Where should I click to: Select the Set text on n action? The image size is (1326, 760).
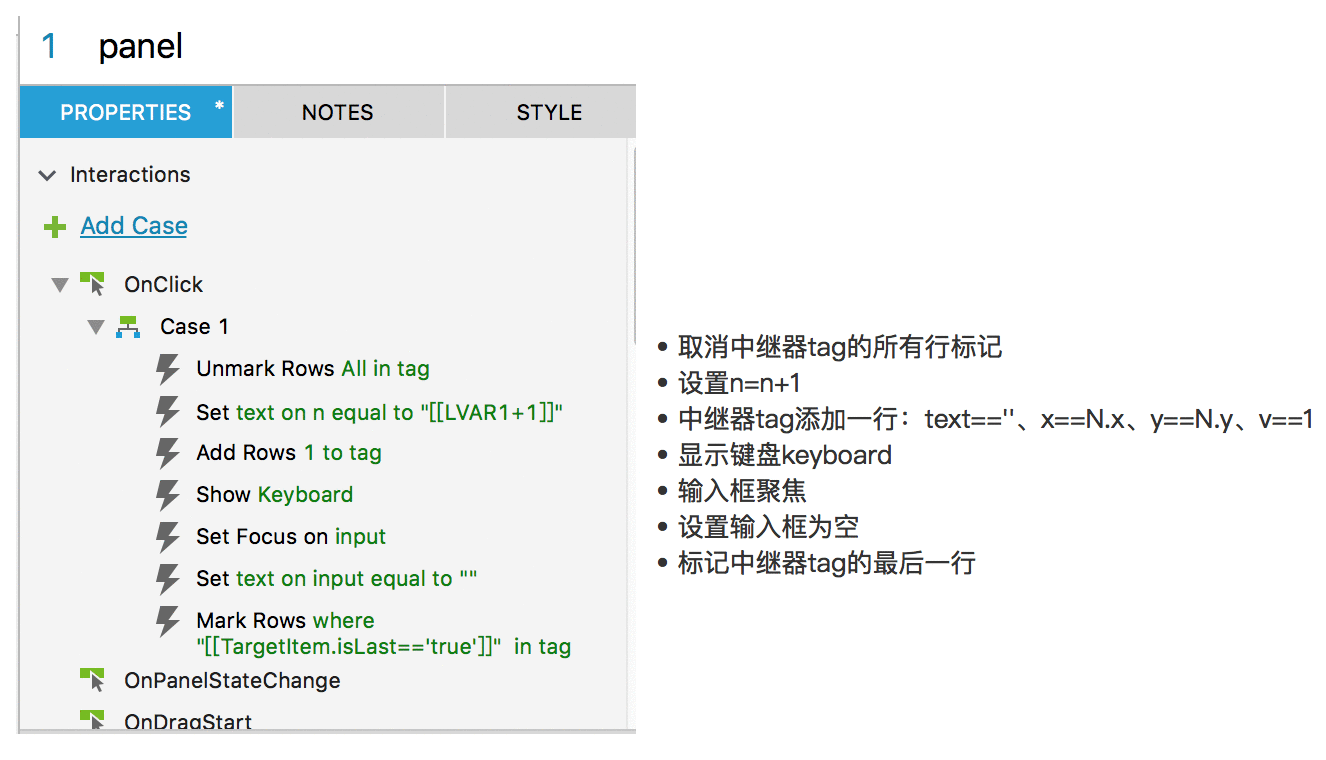380,411
